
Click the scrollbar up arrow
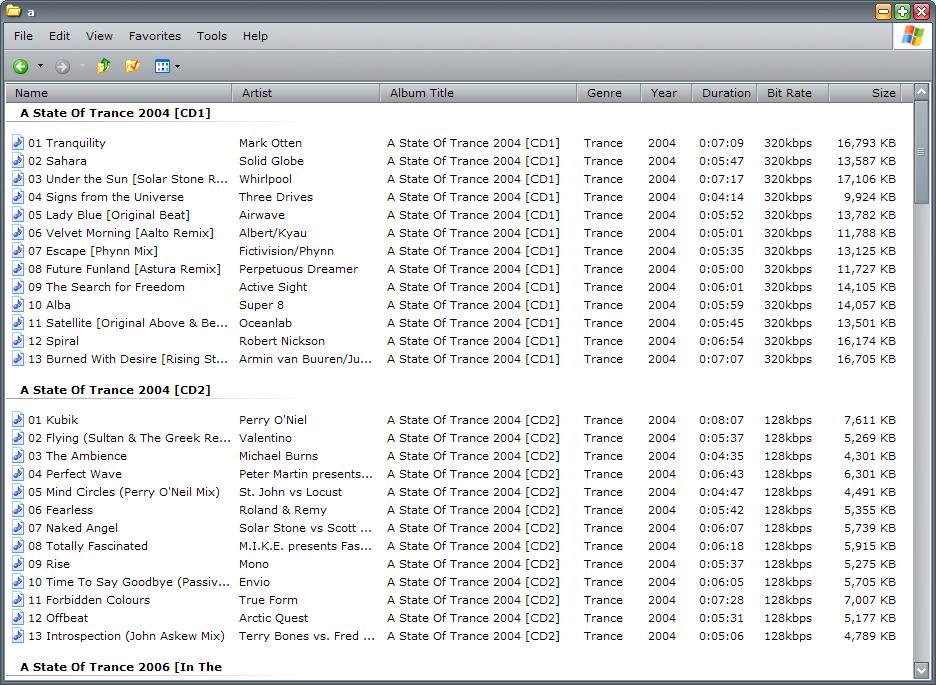pyautogui.click(x=922, y=92)
